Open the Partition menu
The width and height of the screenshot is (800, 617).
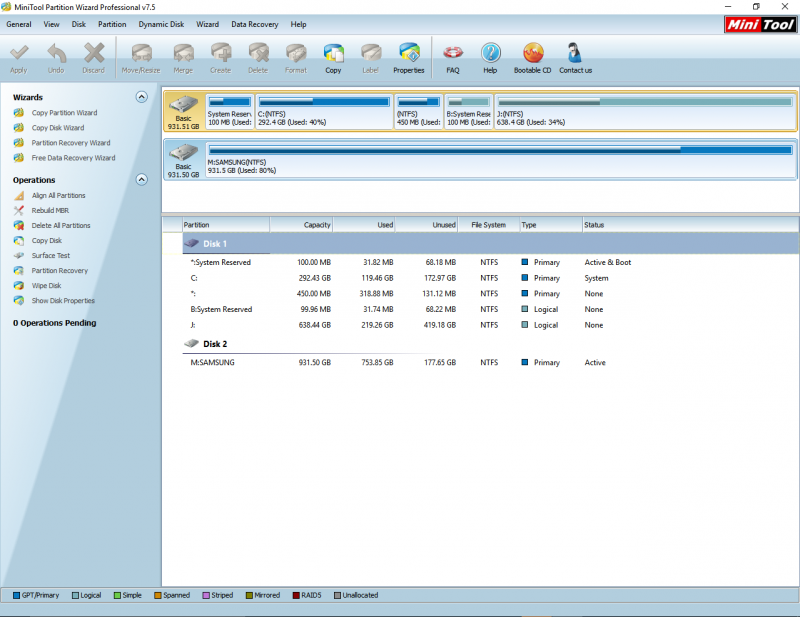coord(112,24)
